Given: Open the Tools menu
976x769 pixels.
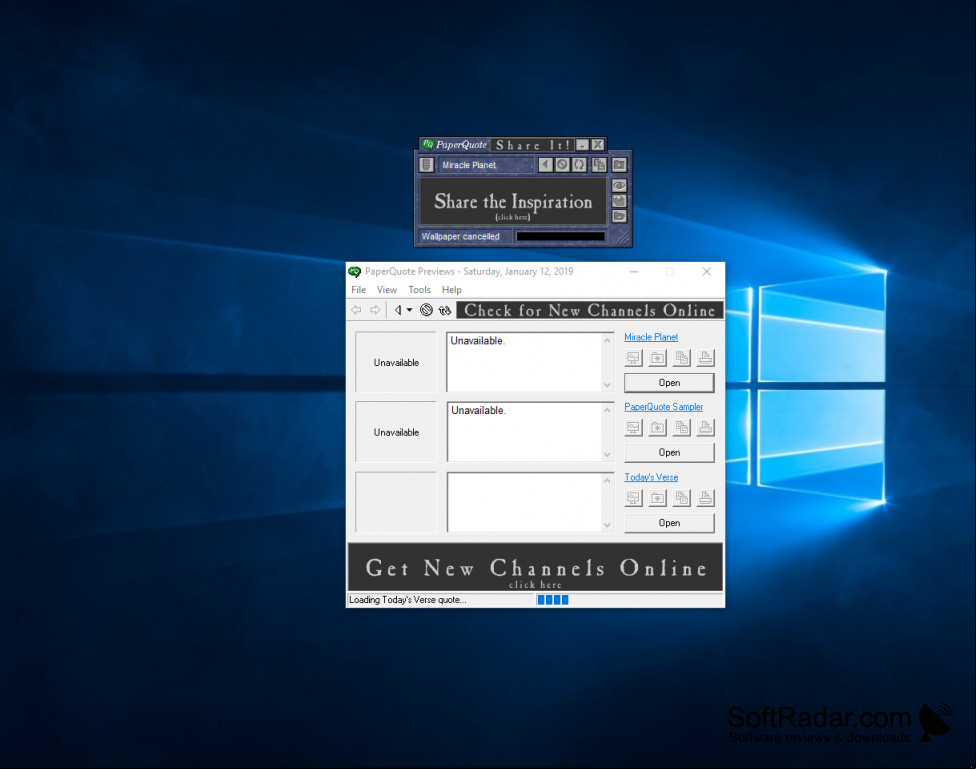Looking at the screenshot, I should click(419, 290).
